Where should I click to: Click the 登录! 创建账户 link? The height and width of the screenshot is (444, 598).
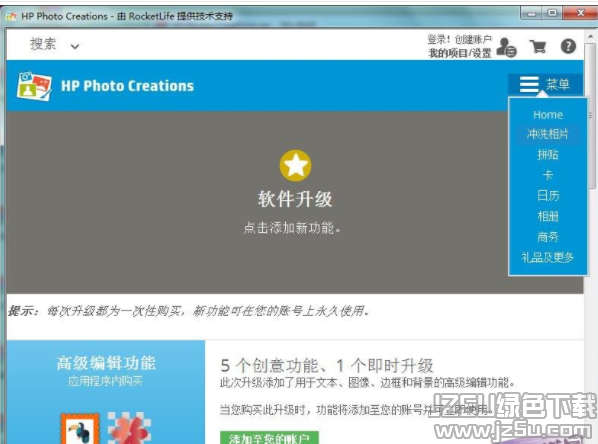coord(460,39)
